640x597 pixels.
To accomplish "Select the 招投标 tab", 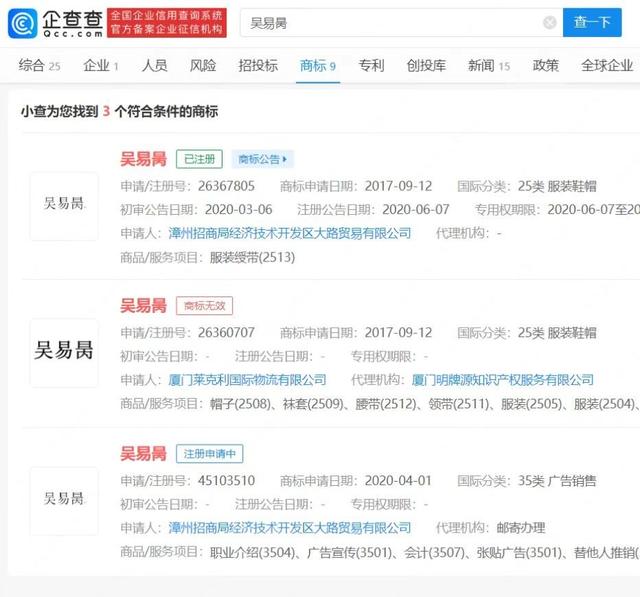I will click(258, 66).
